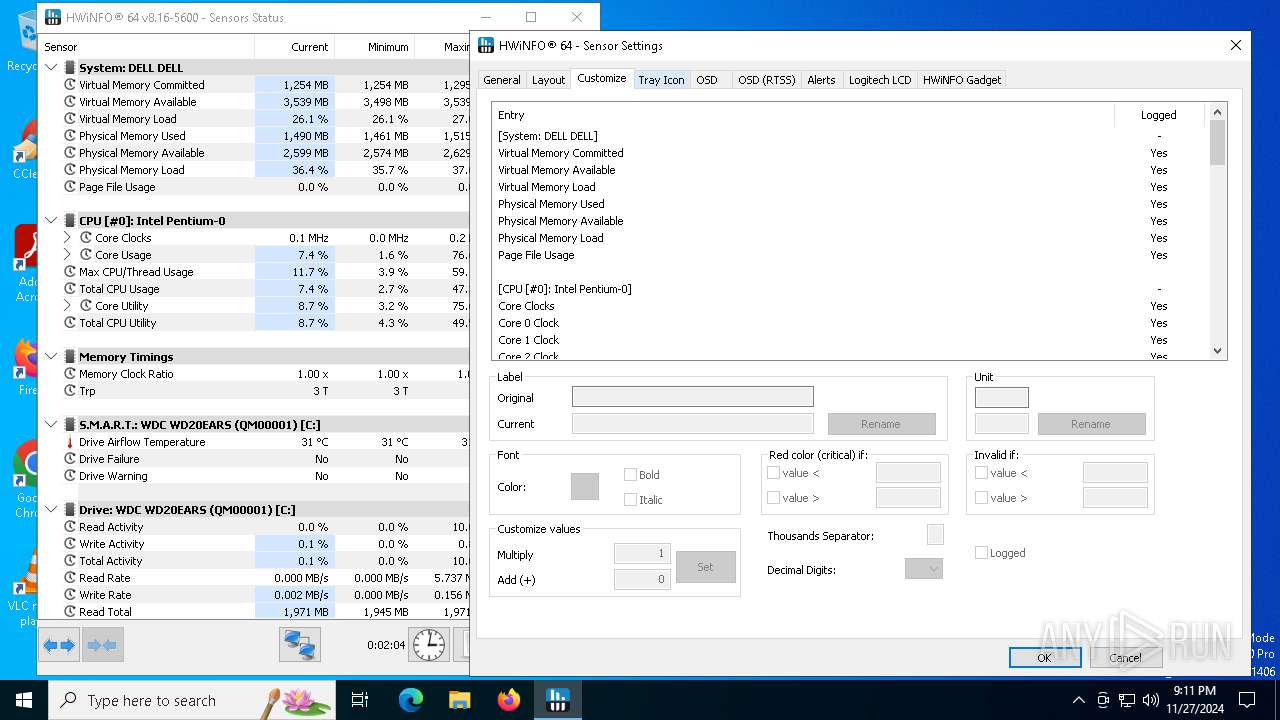Click the Thousands Separator field

pyautogui.click(x=935, y=535)
